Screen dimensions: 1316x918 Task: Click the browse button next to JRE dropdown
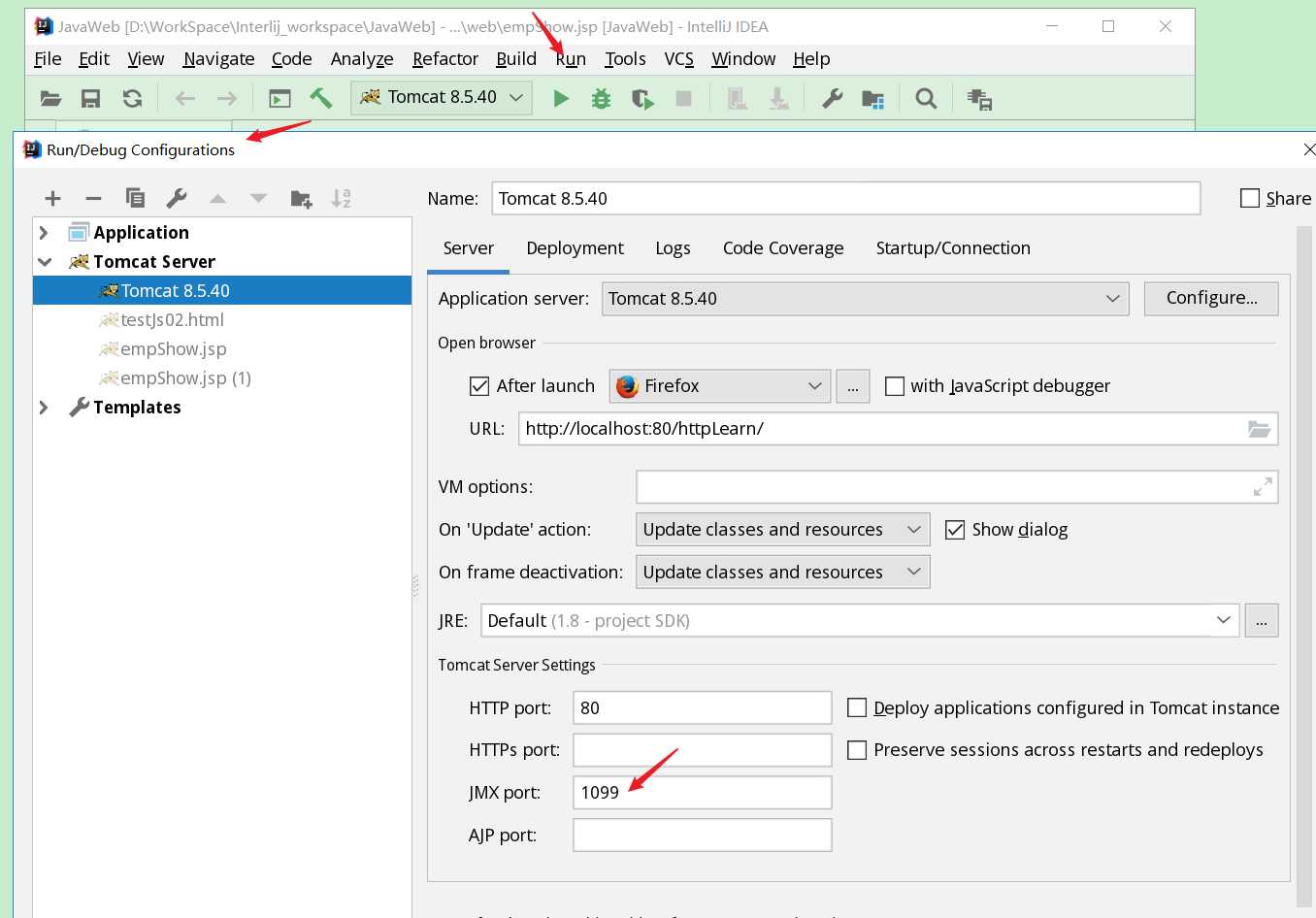pyautogui.click(x=1262, y=621)
